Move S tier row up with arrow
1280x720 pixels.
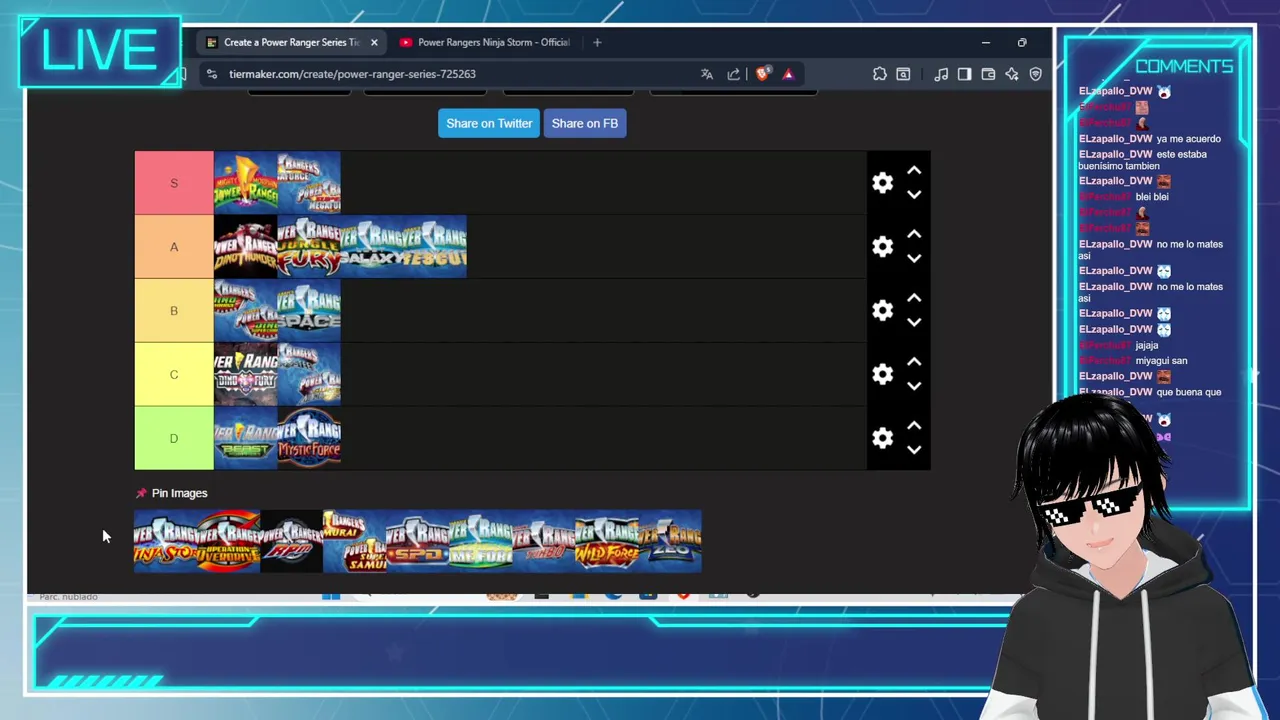pos(914,171)
